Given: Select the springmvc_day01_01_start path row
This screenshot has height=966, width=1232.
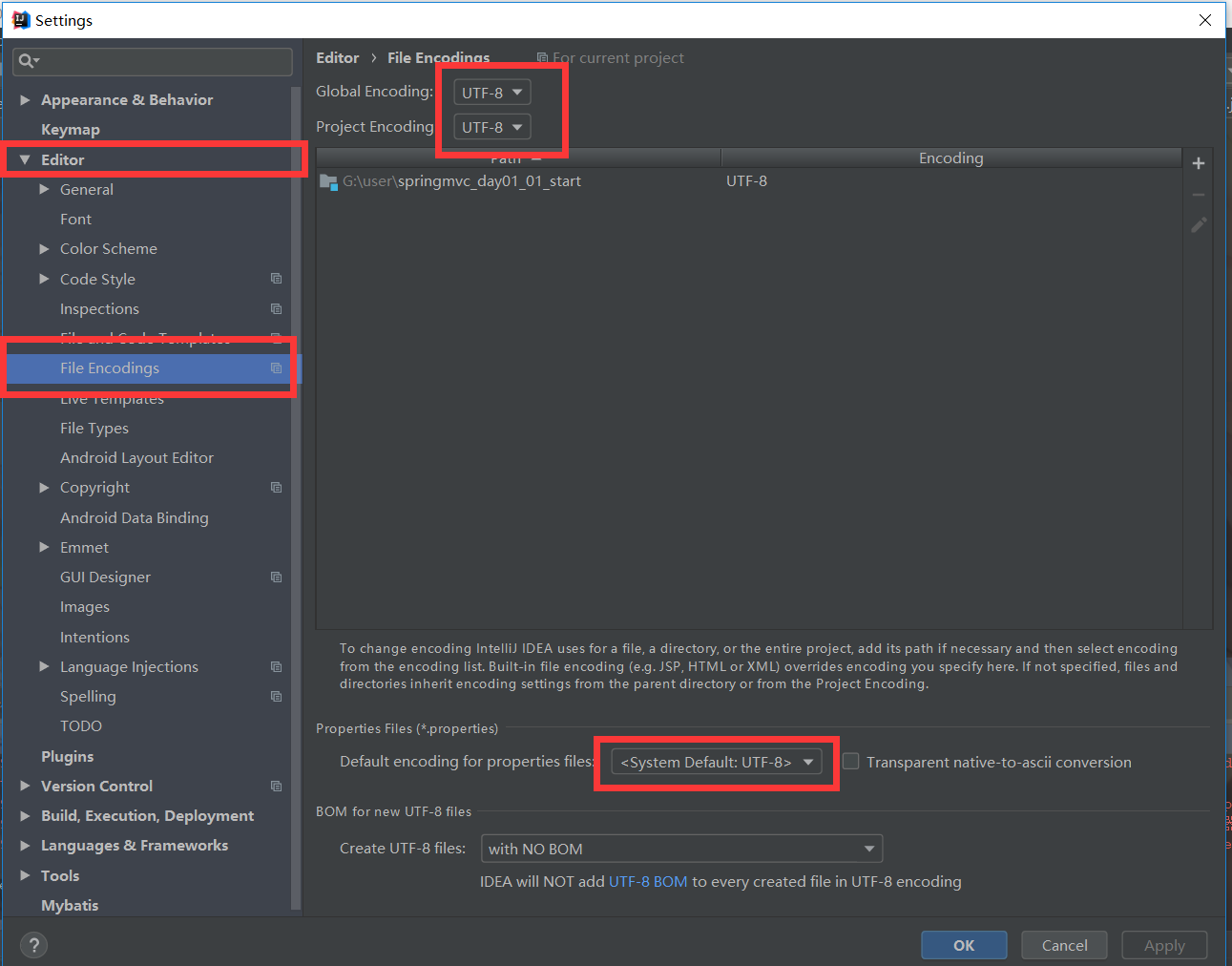Looking at the screenshot, I should (x=749, y=181).
